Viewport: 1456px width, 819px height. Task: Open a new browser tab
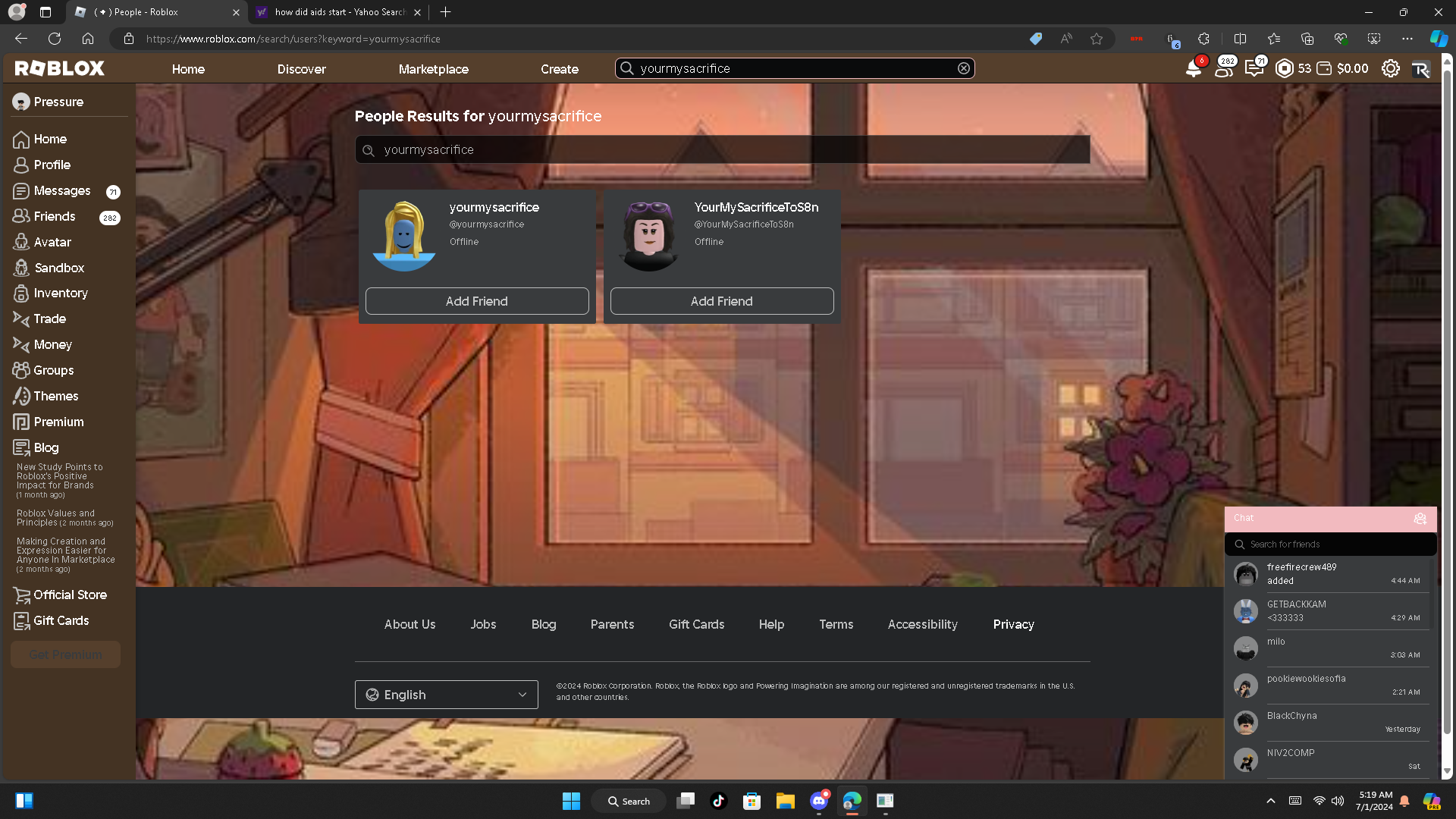[446, 12]
